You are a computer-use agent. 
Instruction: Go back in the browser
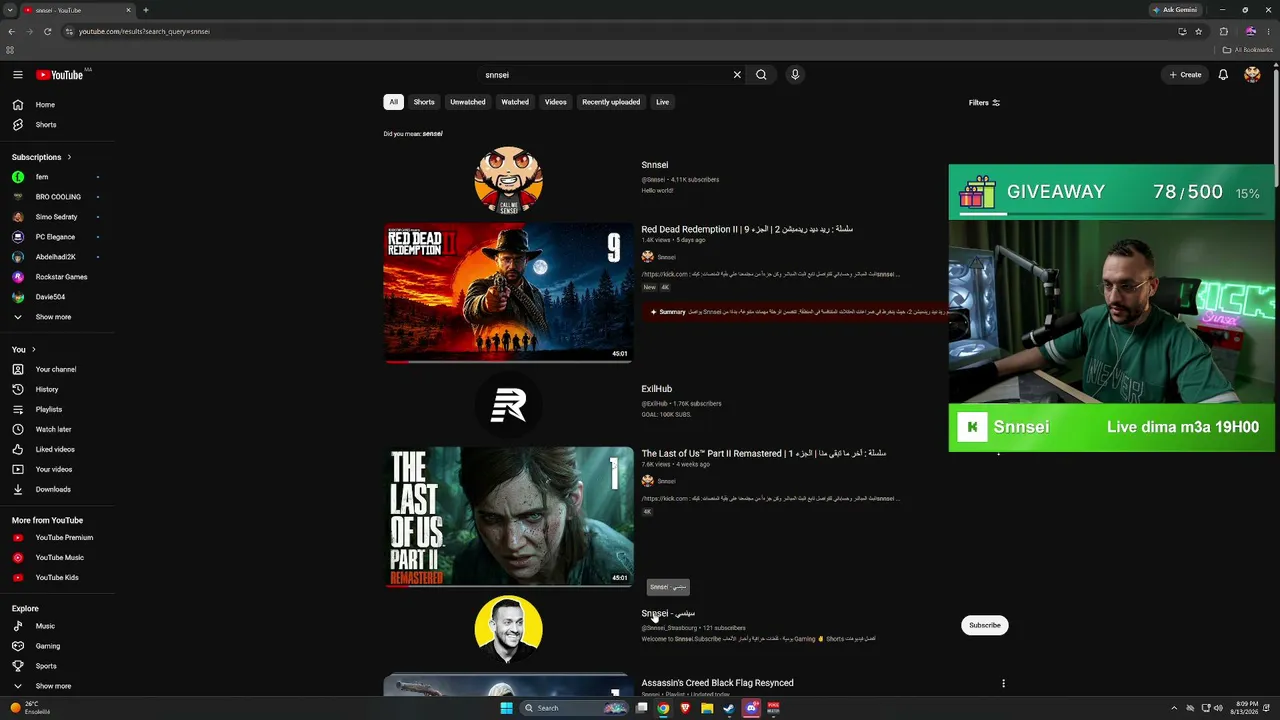point(11,31)
